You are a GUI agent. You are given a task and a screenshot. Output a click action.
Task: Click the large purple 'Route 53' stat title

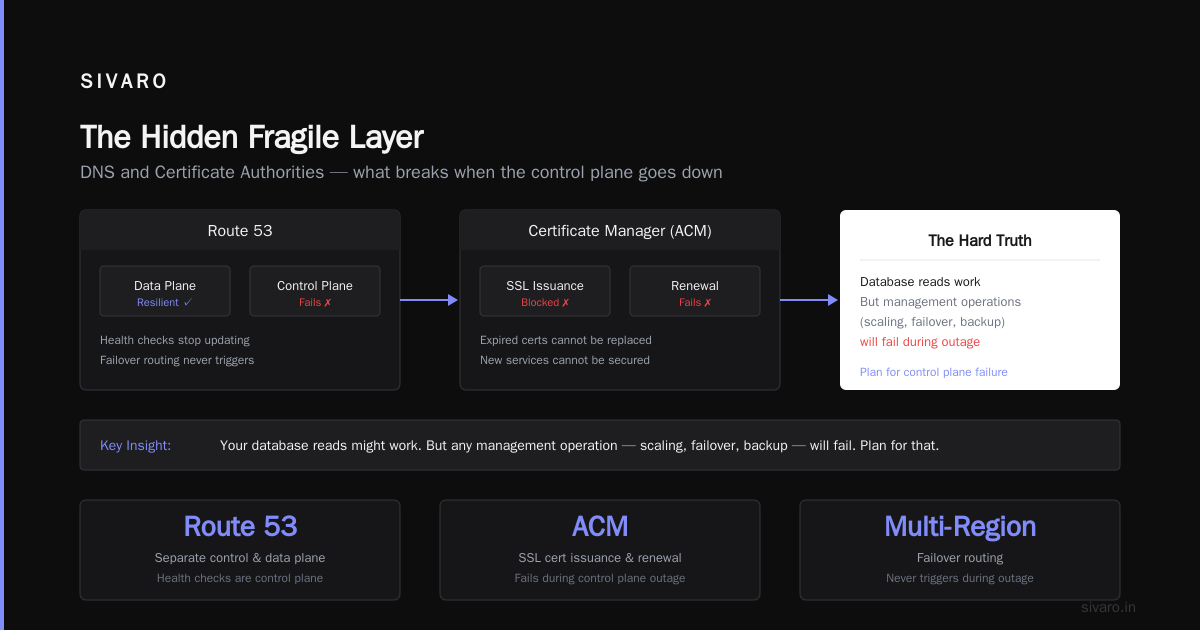[x=240, y=526]
